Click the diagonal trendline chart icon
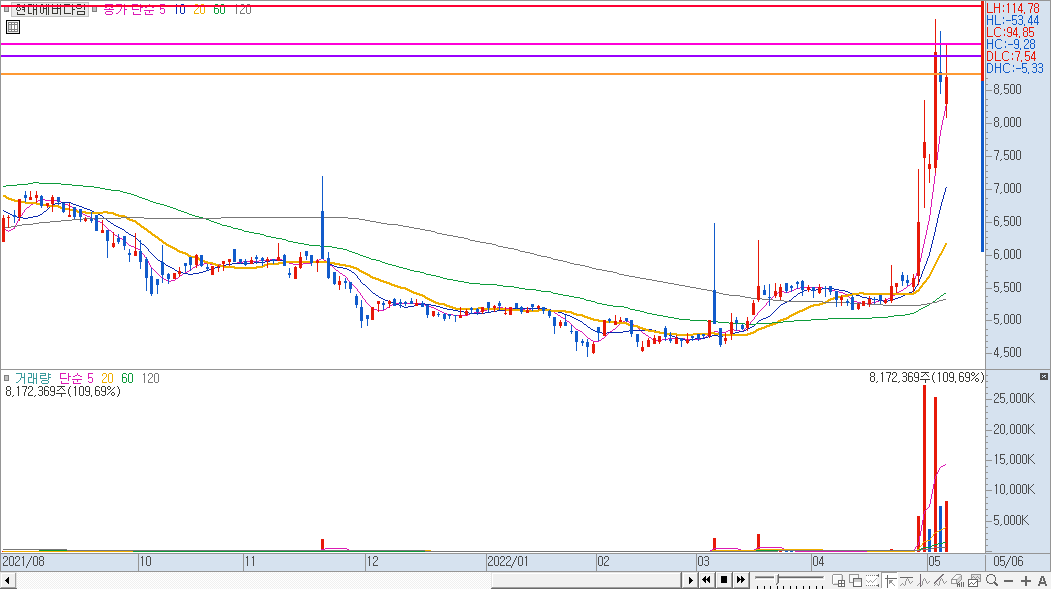Viewport: 1051px width, 589px height. (x=940, y=580)
